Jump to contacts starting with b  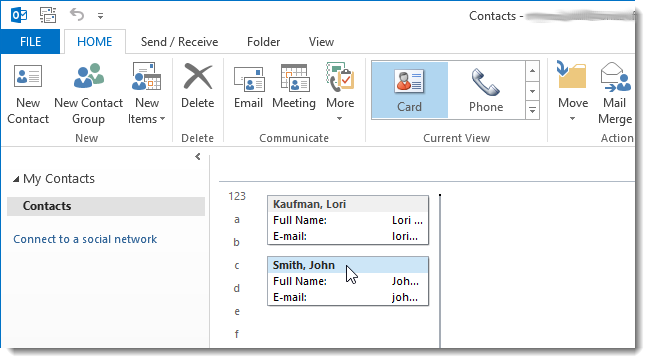pyautogui.click(x=236, y=242)
